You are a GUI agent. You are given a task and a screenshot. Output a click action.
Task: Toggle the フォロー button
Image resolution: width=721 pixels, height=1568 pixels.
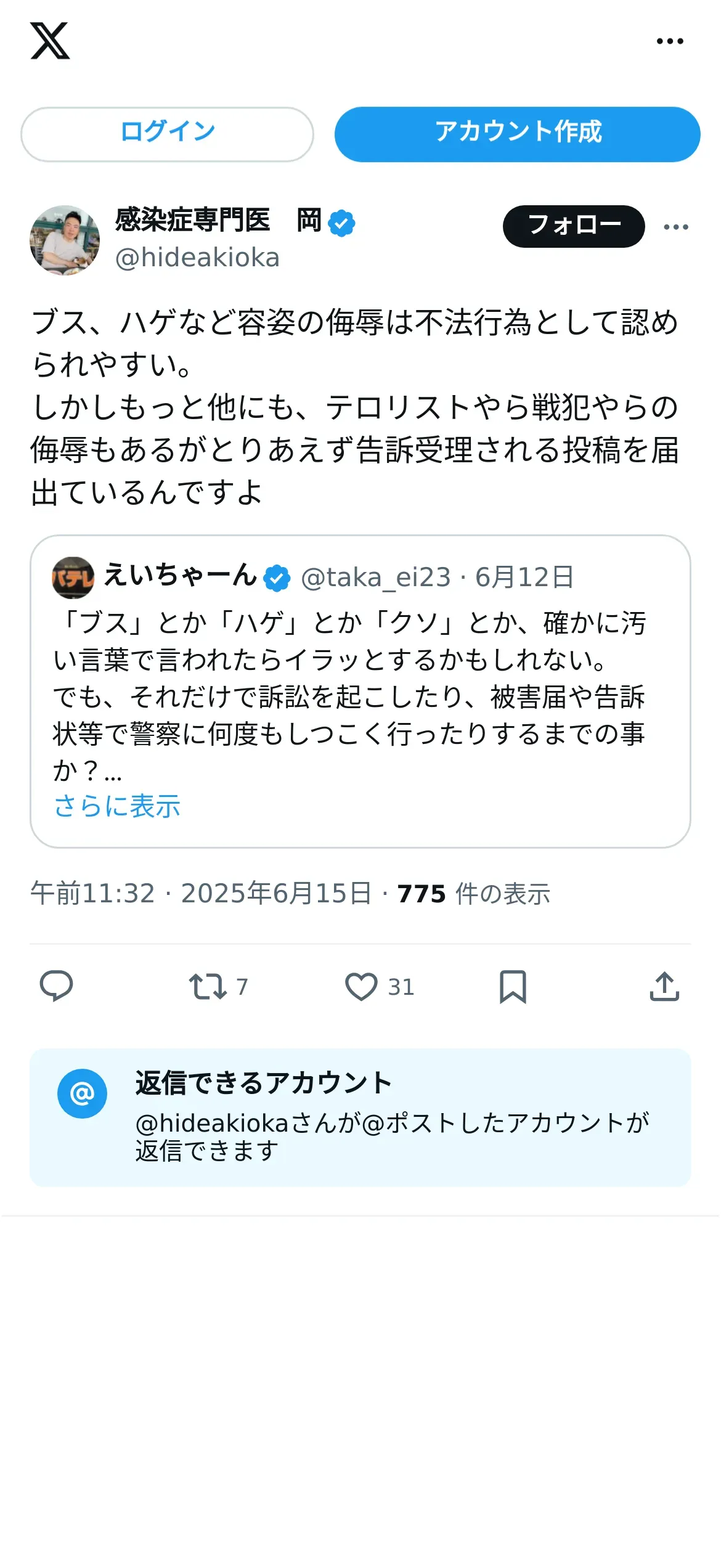coord(574,226)
